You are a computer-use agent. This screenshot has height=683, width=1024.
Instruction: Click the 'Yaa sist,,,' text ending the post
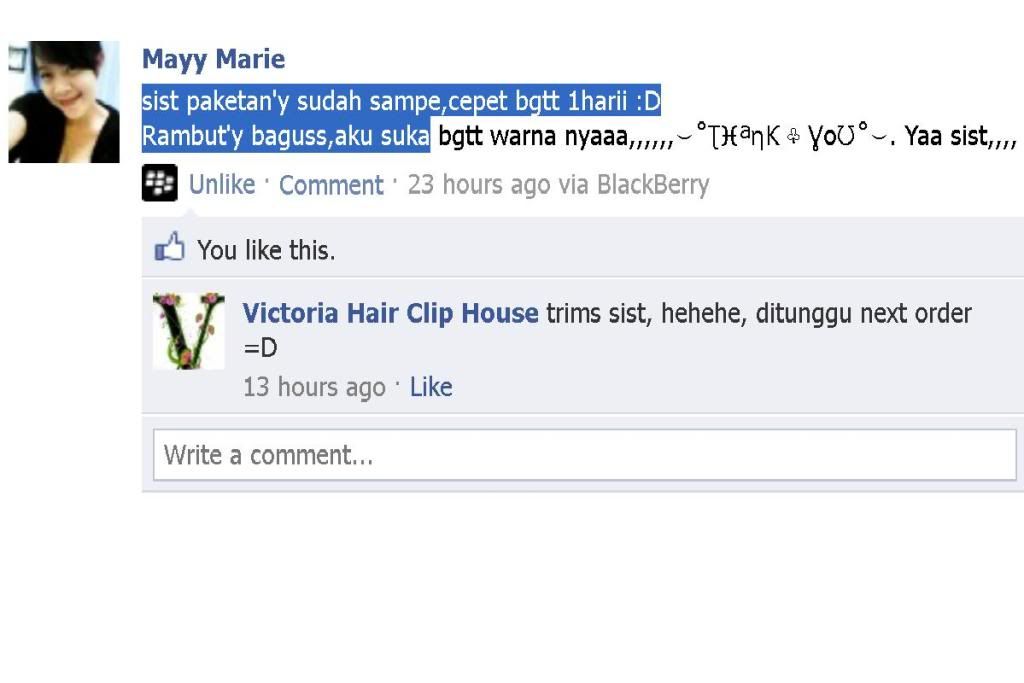960,136
